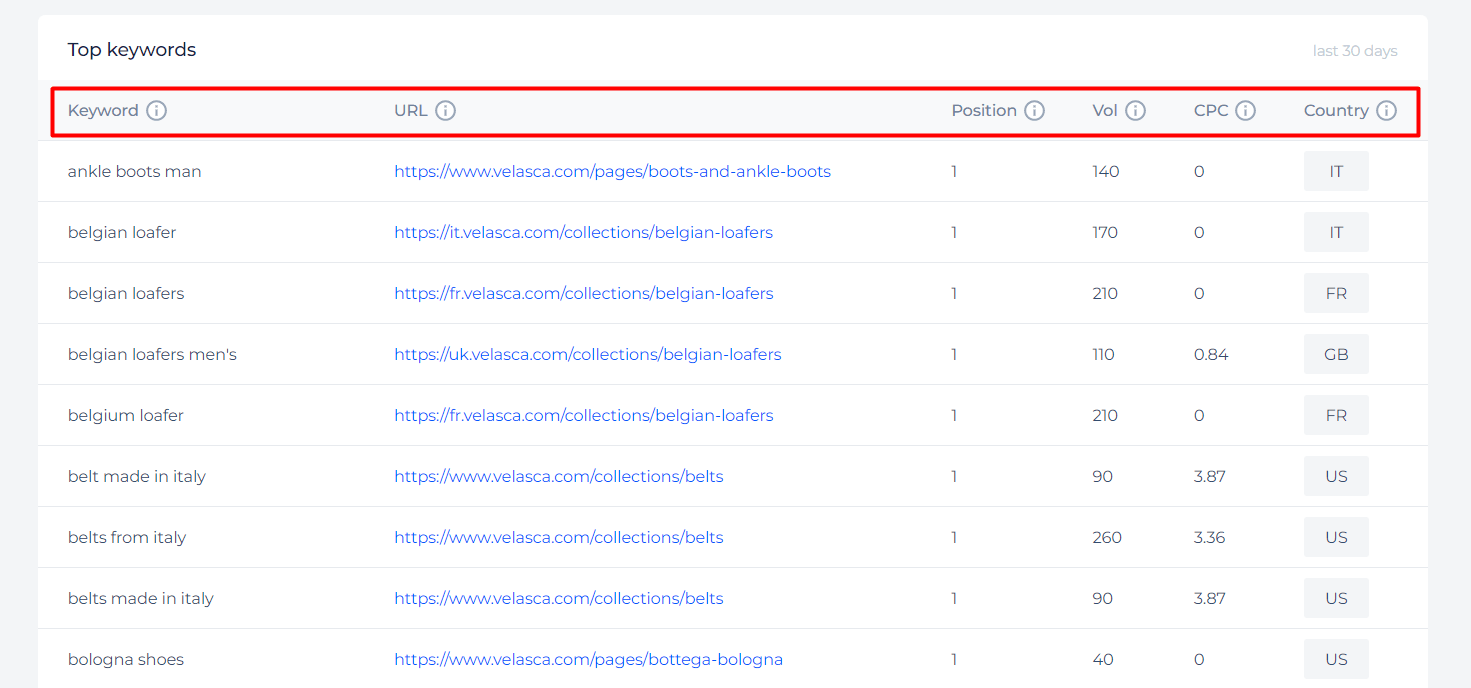Open belts link in belt made in italy row

pyautogui.click(x=559, y=476)
